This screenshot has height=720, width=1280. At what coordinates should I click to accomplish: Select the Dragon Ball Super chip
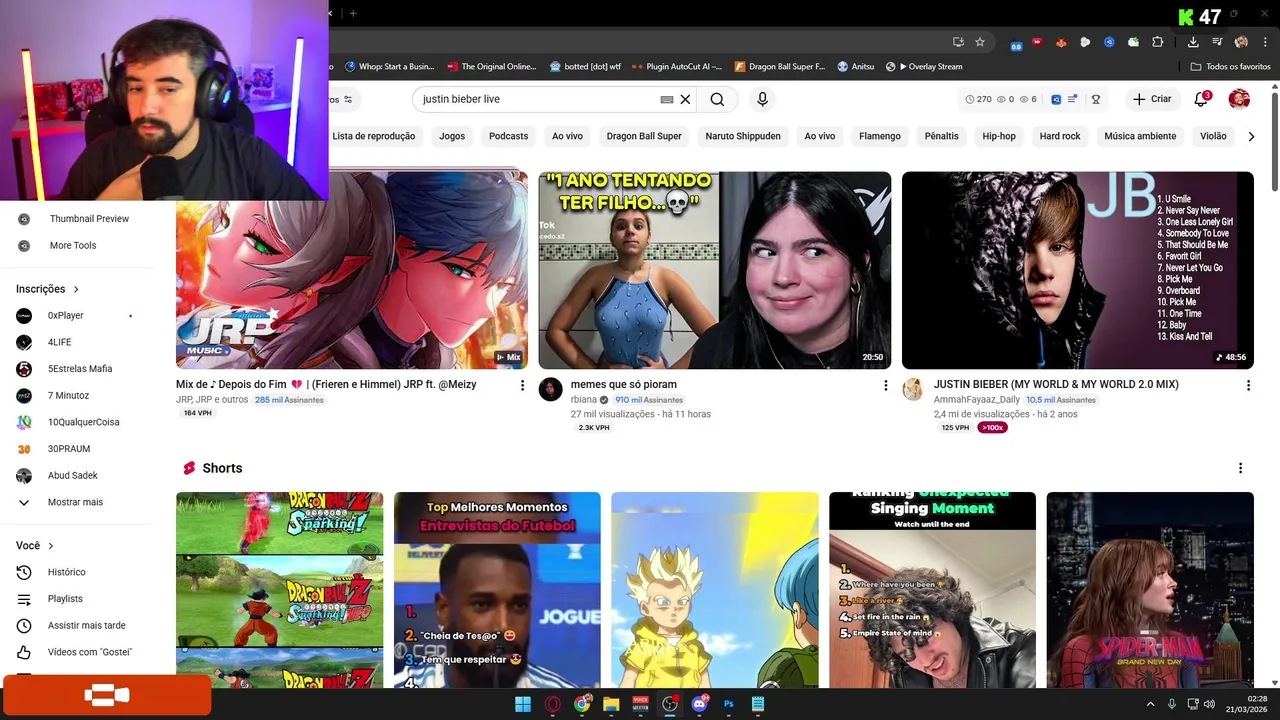(644, 136)
